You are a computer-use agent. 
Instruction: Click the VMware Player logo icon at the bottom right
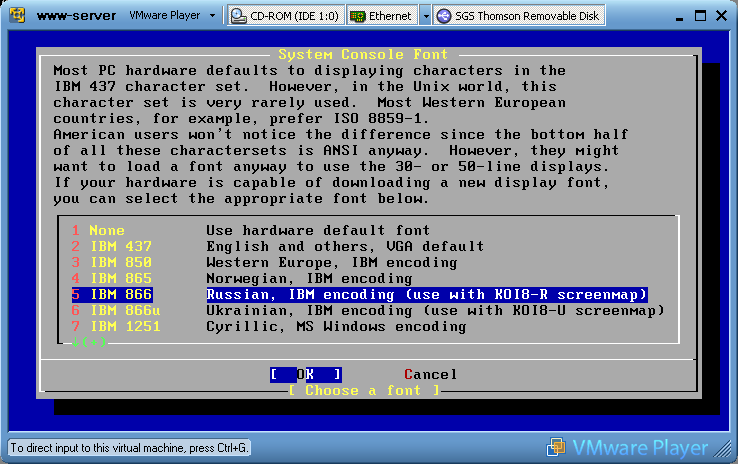[x=556, y=447]
